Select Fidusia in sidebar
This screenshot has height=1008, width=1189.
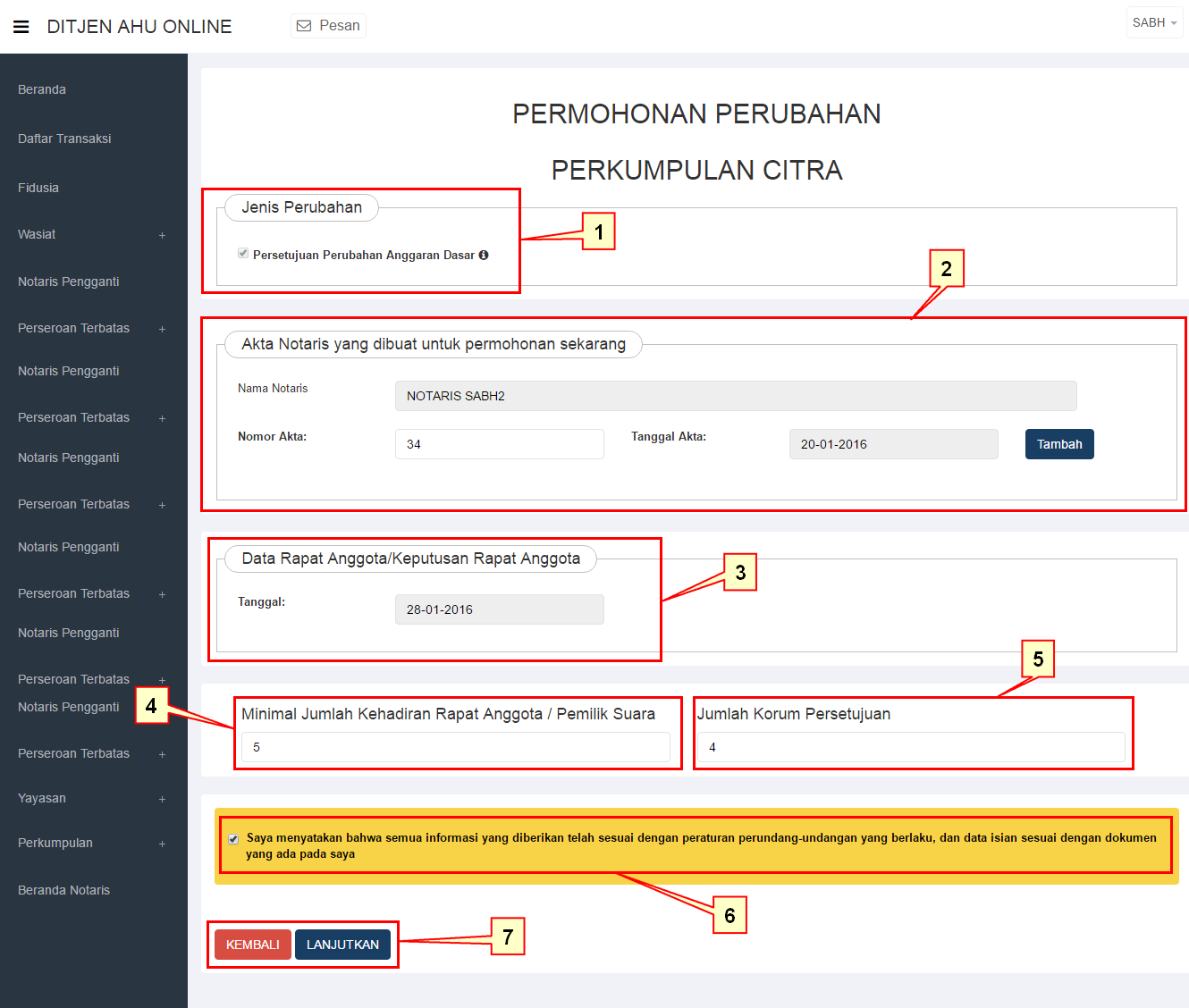[38, 188]
